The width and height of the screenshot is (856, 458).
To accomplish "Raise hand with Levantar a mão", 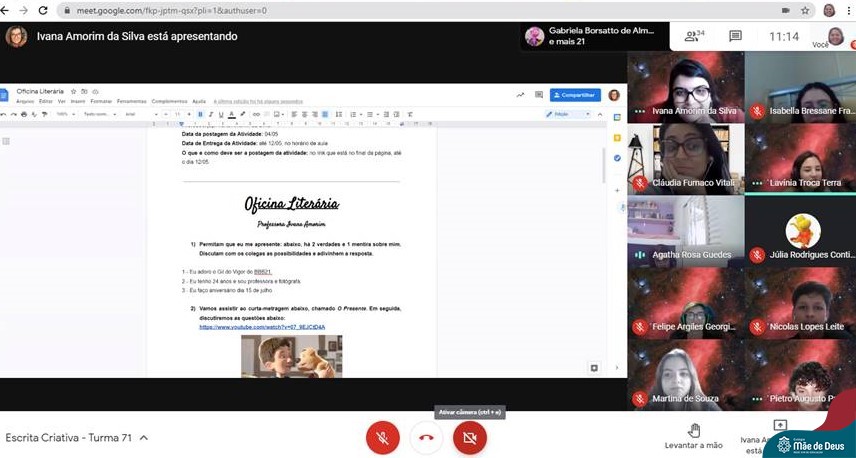I will coord(692,432).
